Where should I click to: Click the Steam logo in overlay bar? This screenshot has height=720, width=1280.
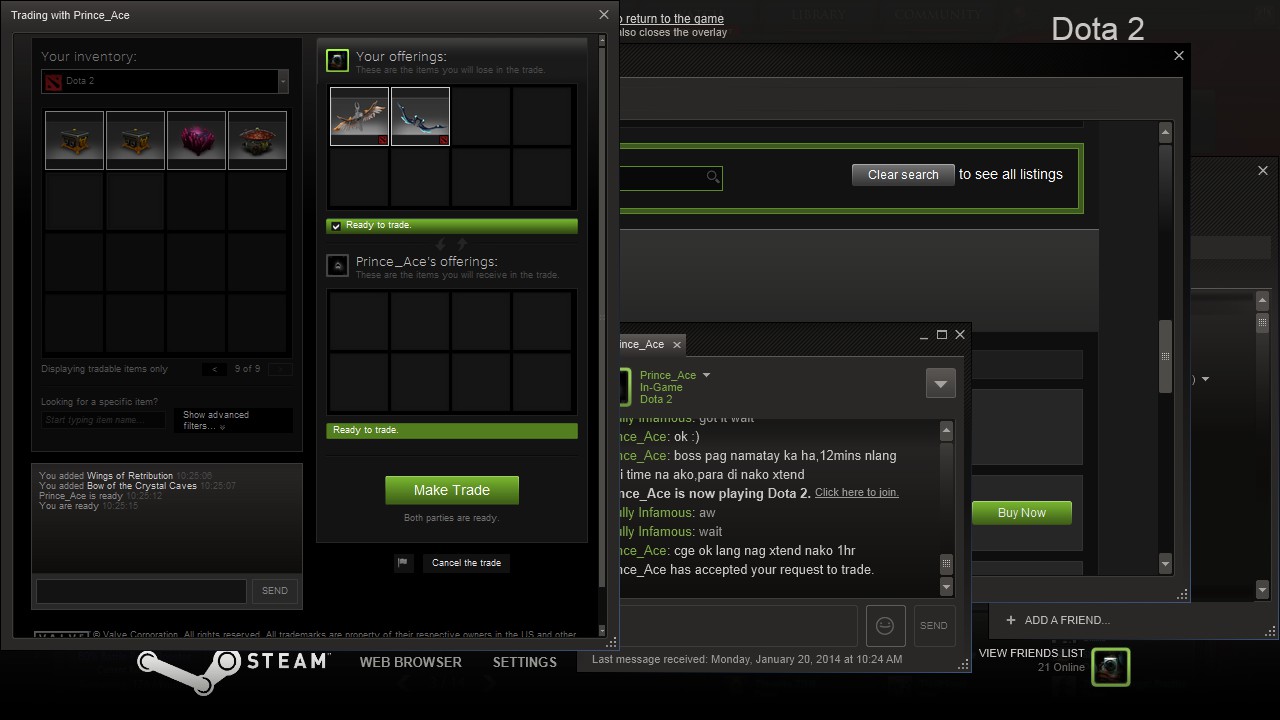tap(233, 670)
